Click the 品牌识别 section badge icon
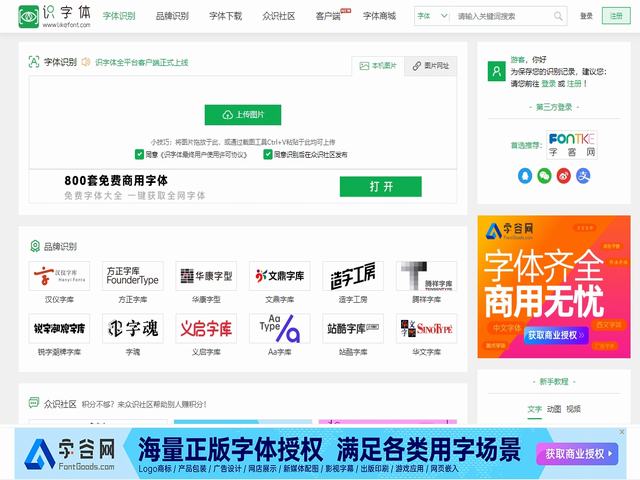 tap(35, 246)
